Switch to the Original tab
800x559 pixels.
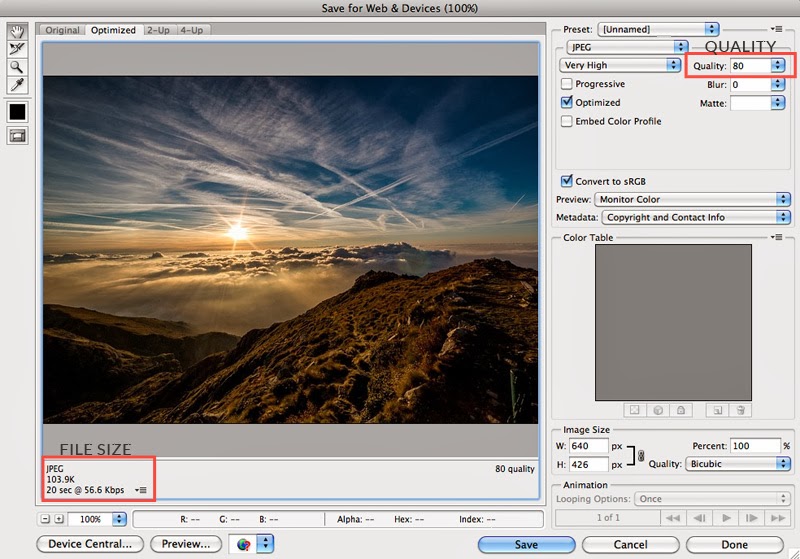point(62,30)
